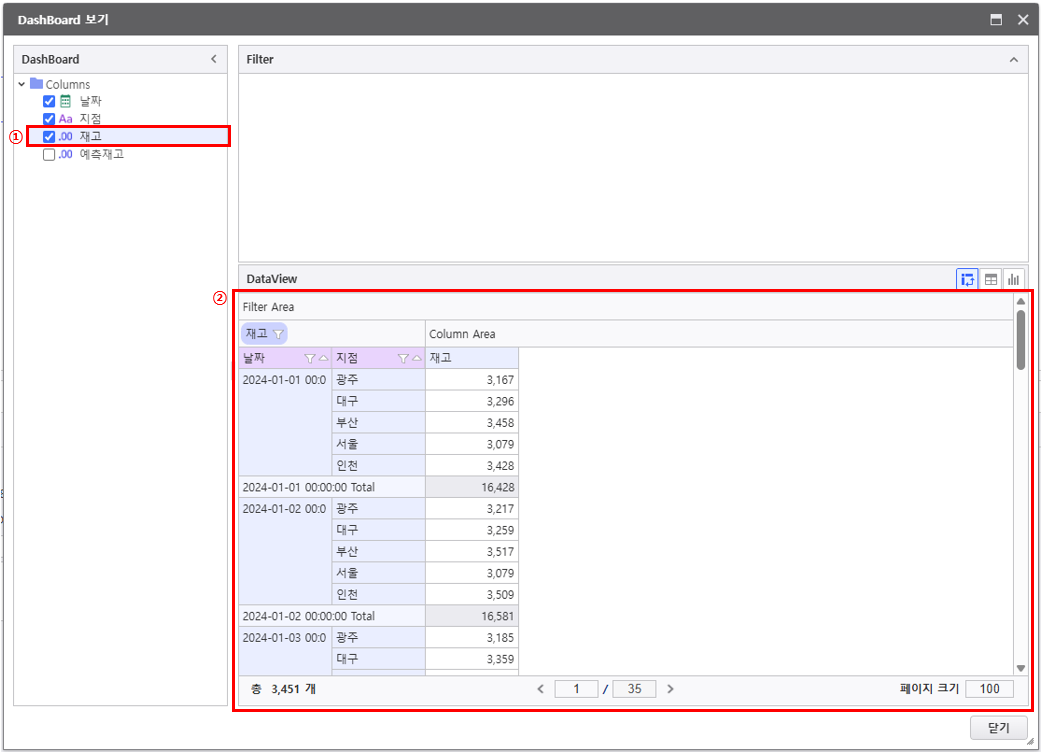This screenshot has width=1041, height=753.
Task: Click the page size input field
Action: [x=989, y=689]
